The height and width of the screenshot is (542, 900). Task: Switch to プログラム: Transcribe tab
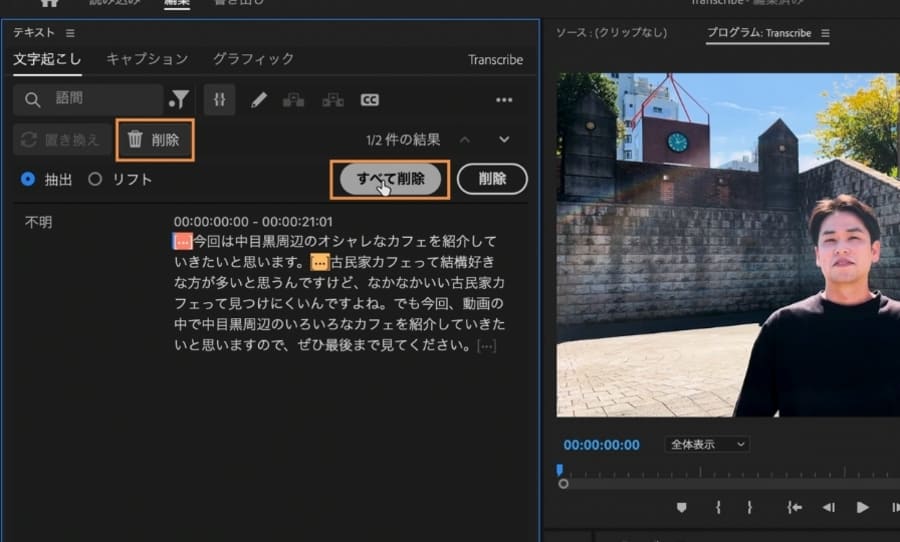click(x=759, y=33)
